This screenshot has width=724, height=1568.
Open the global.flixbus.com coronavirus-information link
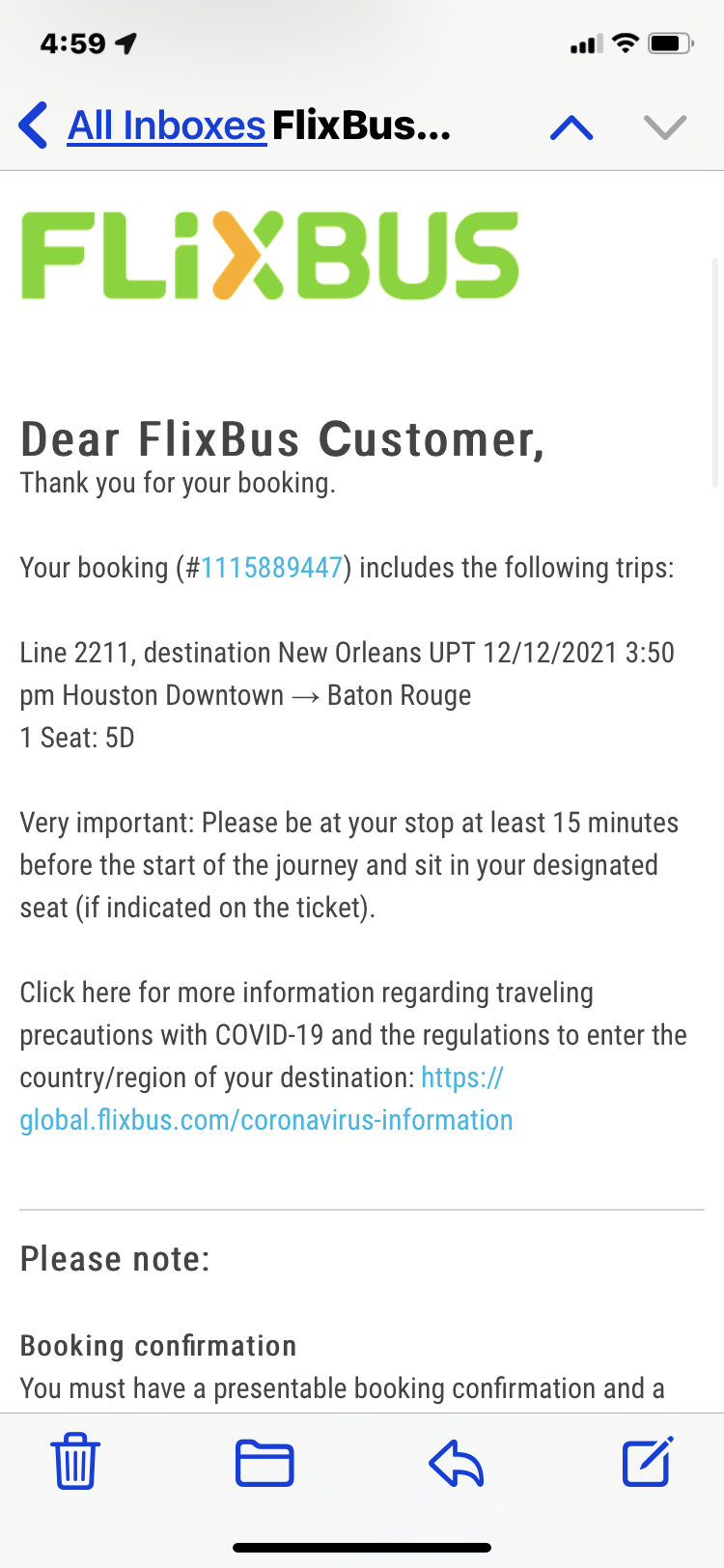point(266,1120)
